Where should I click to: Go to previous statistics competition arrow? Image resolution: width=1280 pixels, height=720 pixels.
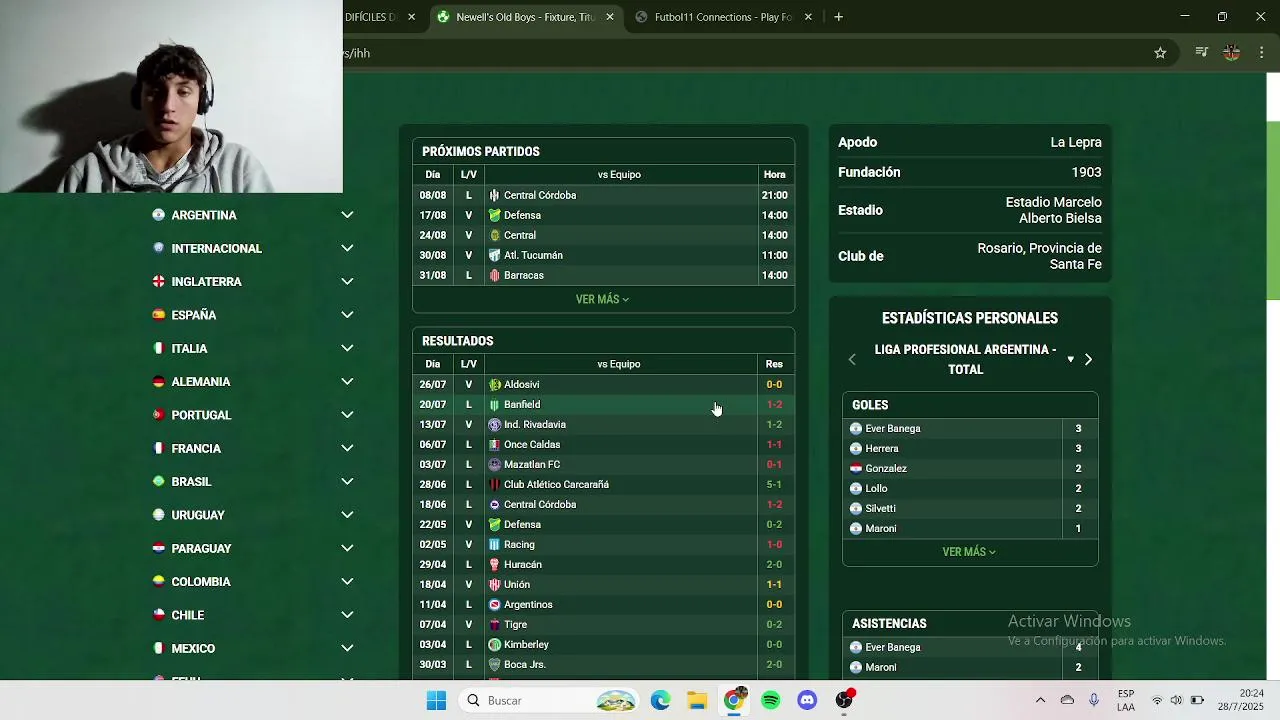[x=852, y=359]
